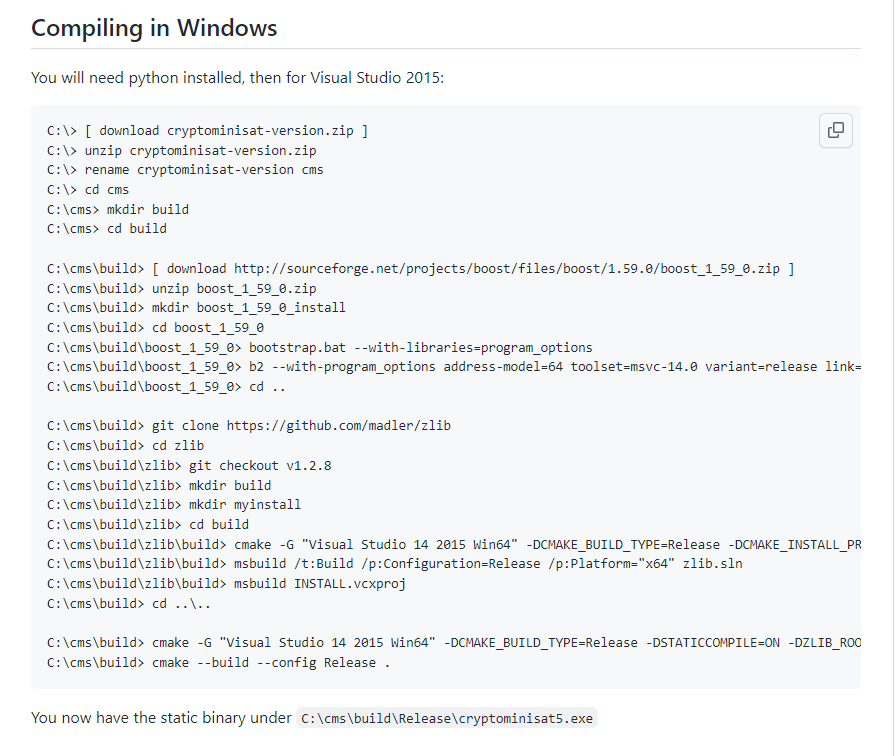
Task: Click the "Compiling in Windows" heading
Action: [x=154, y=28]
